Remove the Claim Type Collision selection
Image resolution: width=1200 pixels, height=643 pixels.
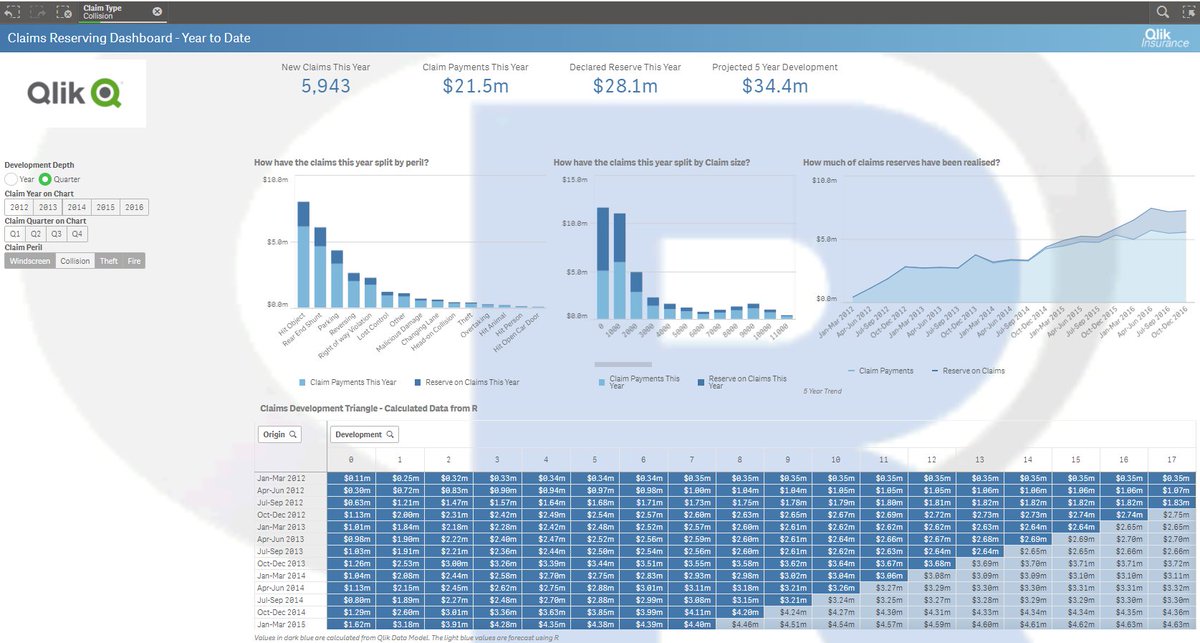coord(157,12)
